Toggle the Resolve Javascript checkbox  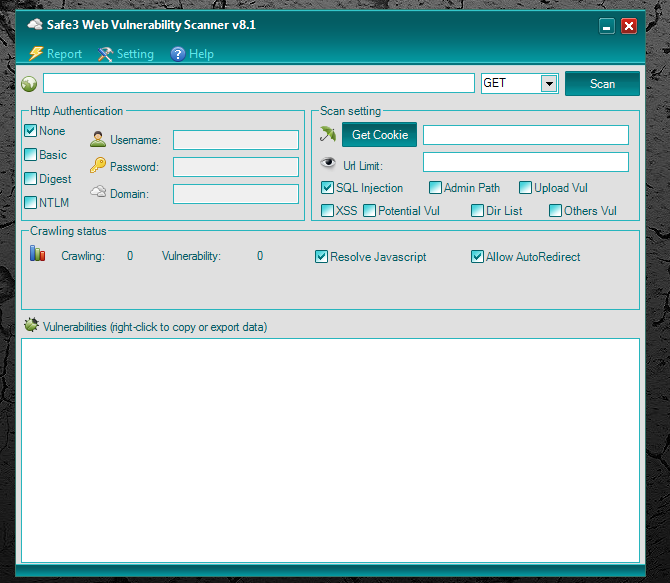tap(321, 257)
